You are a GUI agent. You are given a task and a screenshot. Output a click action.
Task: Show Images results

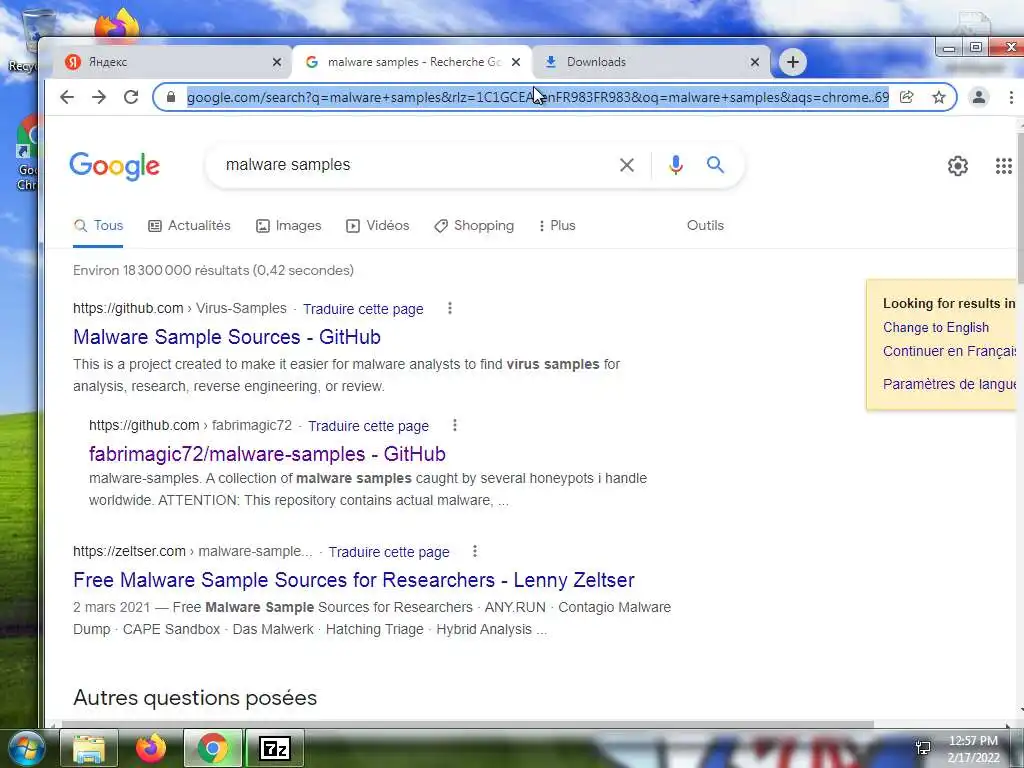point(289,225)
